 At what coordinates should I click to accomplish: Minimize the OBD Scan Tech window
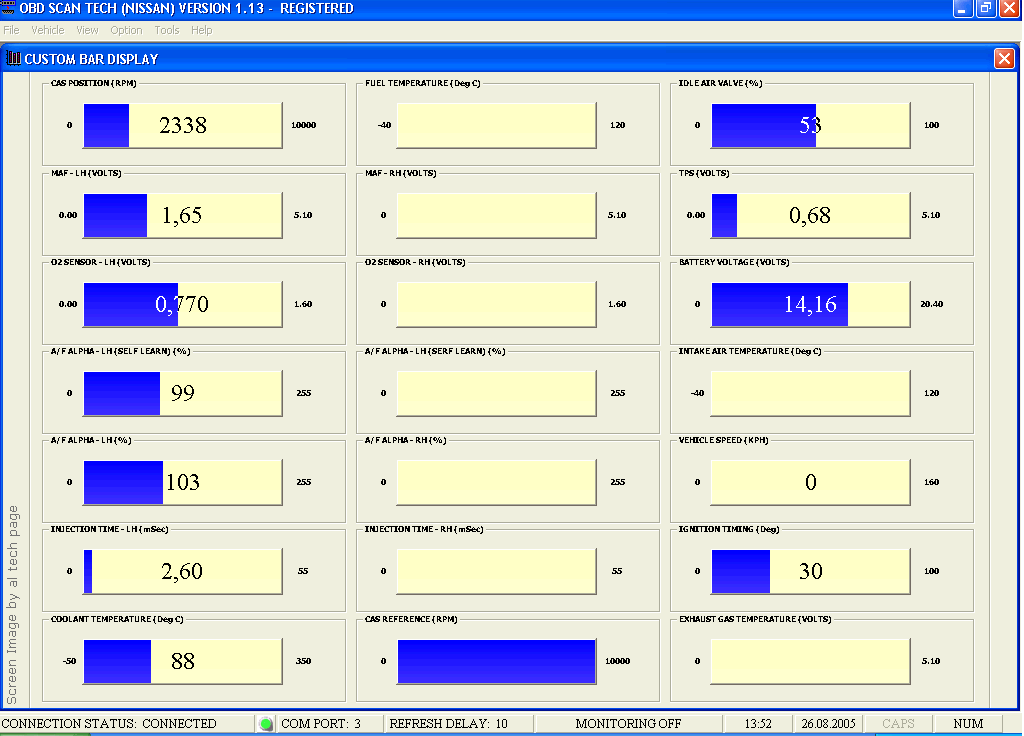click(x=963, y=8)
